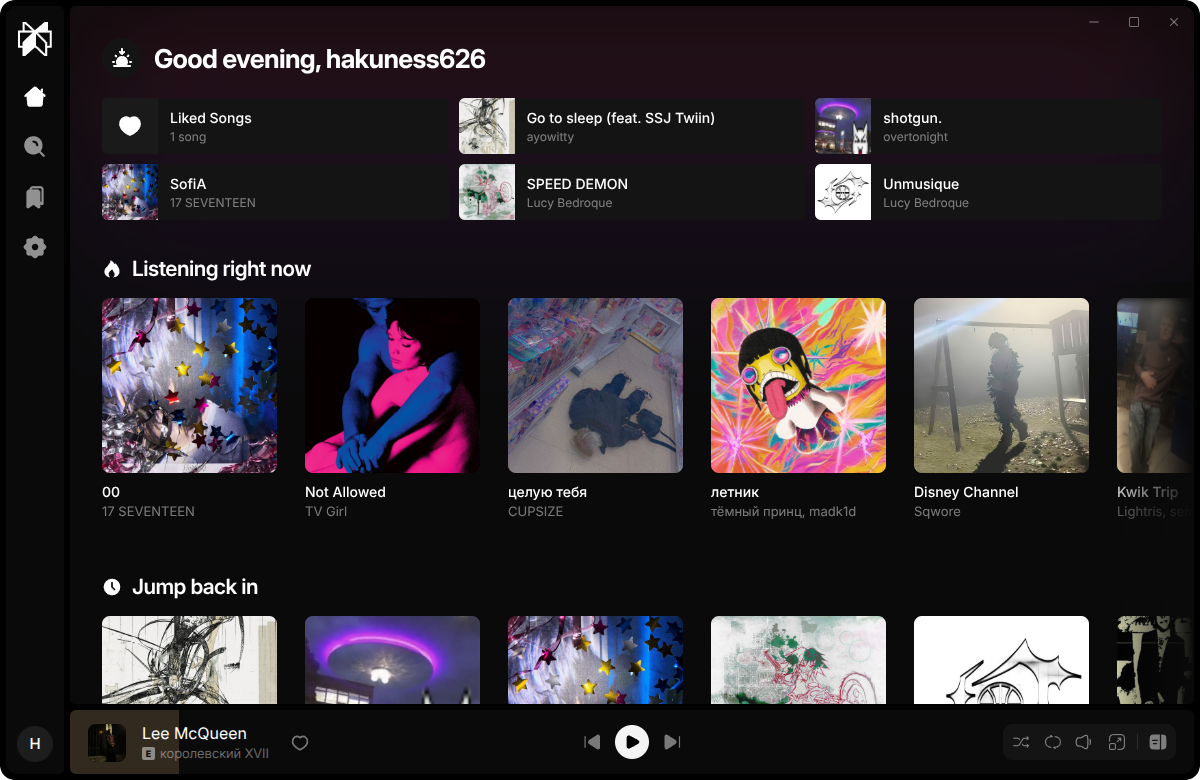The width and height of the screenshot is (1200, 780).
Task: Open Jump back in purple light cover
Action: click(392, 659)
